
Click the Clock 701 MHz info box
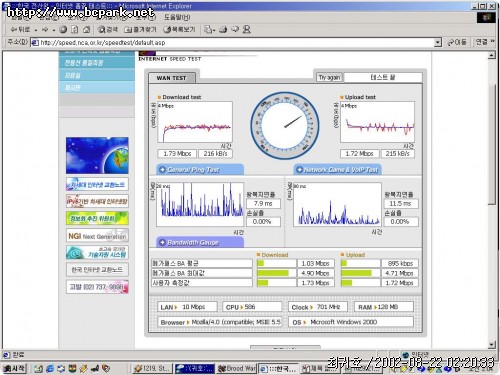point(318,307)
